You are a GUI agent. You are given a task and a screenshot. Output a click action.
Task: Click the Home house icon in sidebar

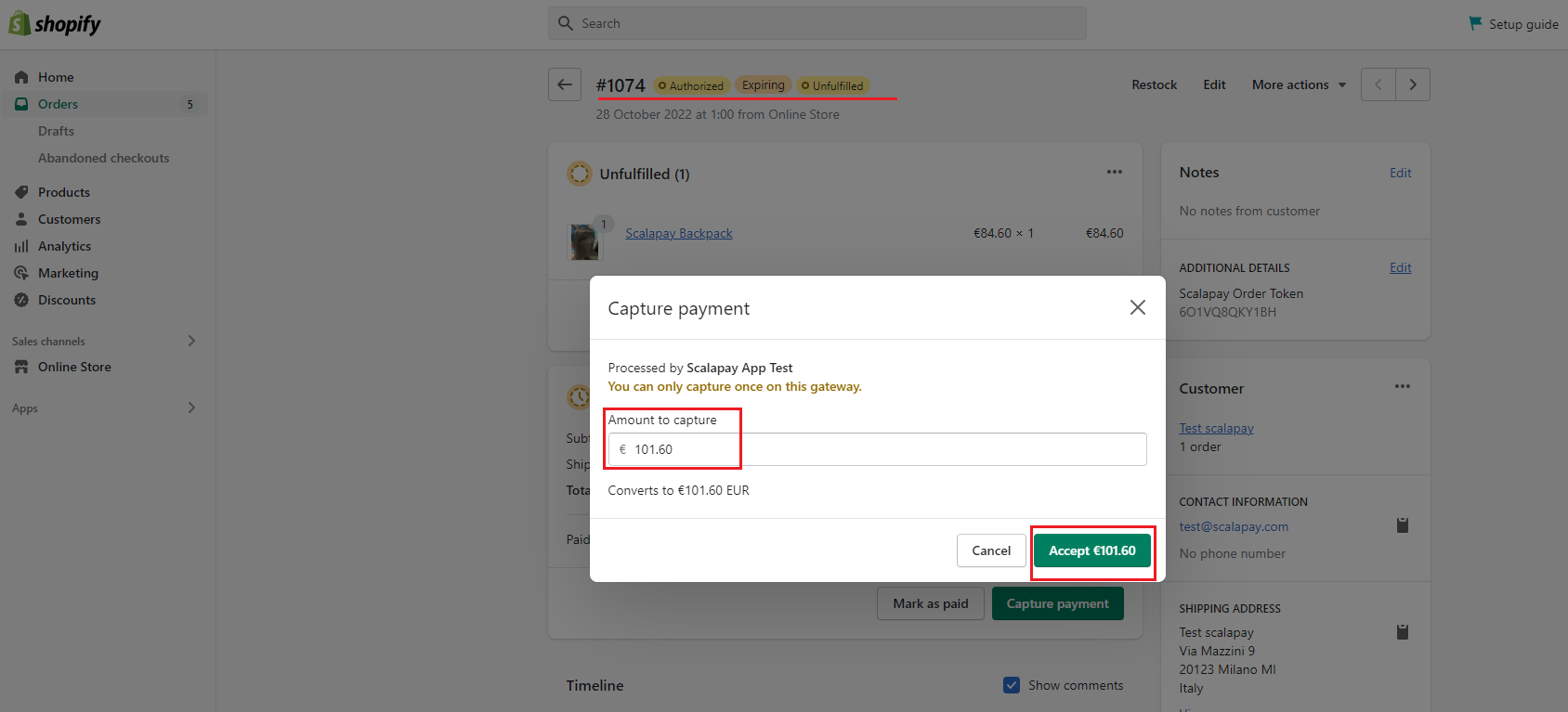tap(21, 77)
